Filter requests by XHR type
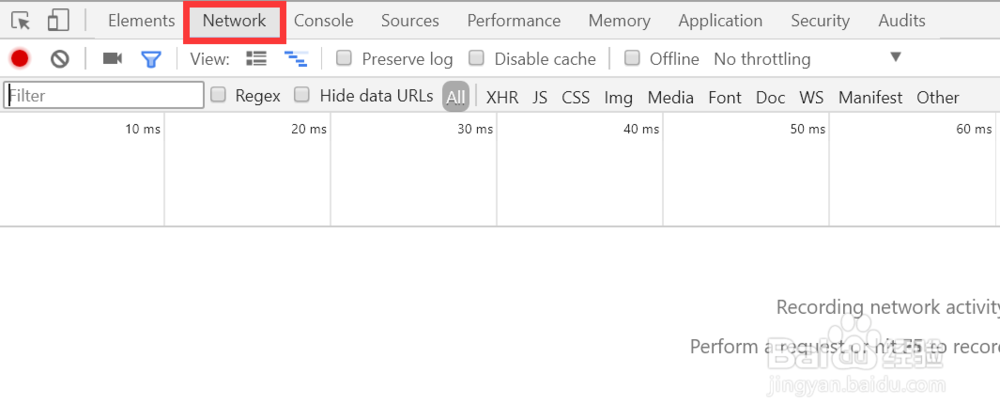1000x420 pixels. click(x=502, y=98)
